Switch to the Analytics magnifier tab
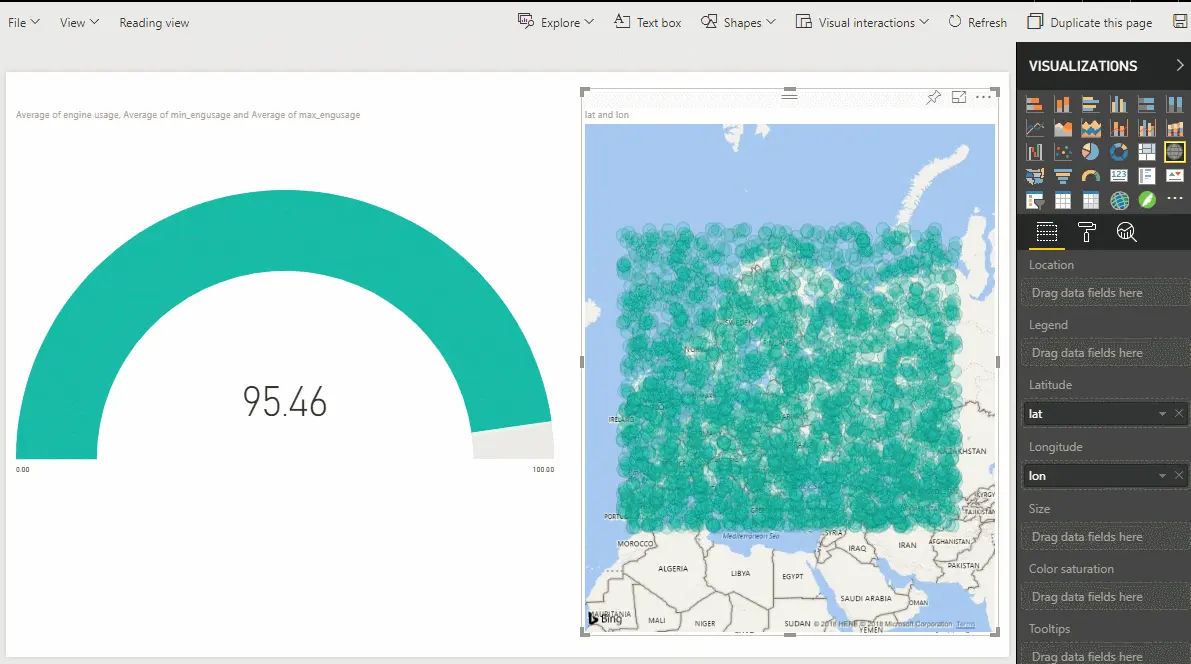 [x=1126, y=232]
